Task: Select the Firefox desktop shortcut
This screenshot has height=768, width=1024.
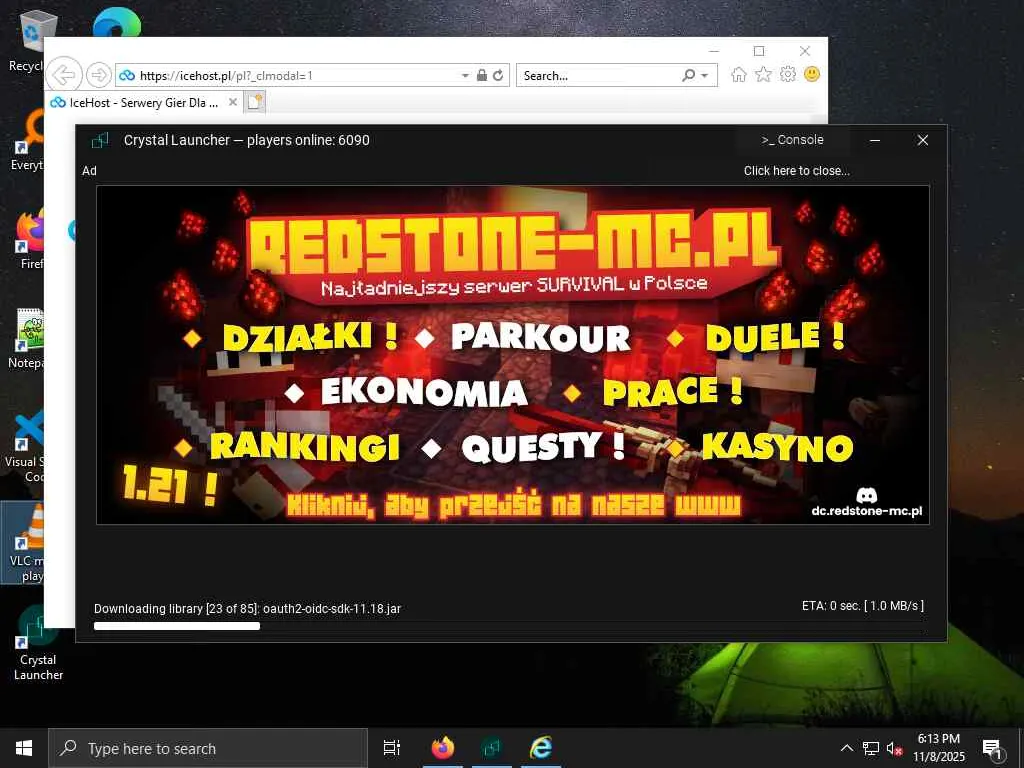Action: click(30, 238)
